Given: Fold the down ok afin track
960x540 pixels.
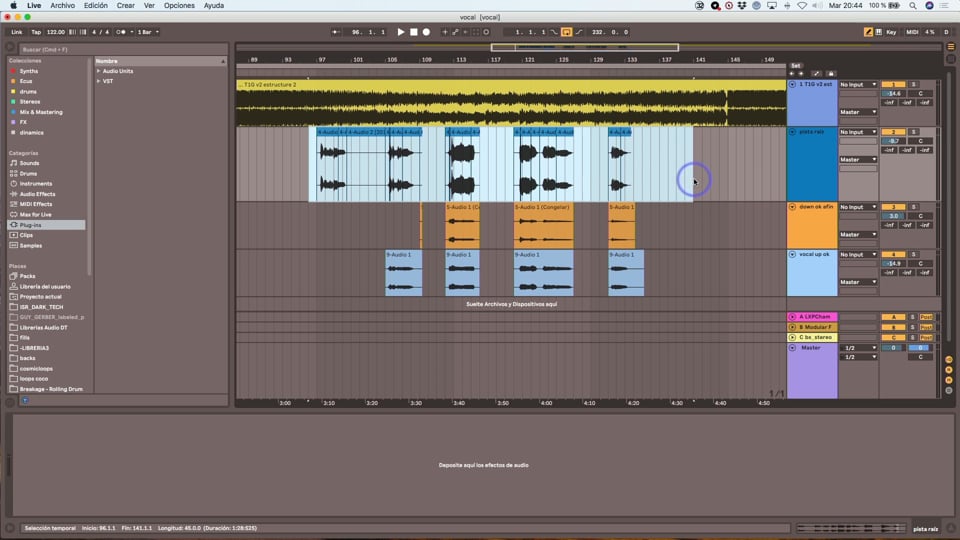Looking at the screenshot, I should (x=792, y=207).
